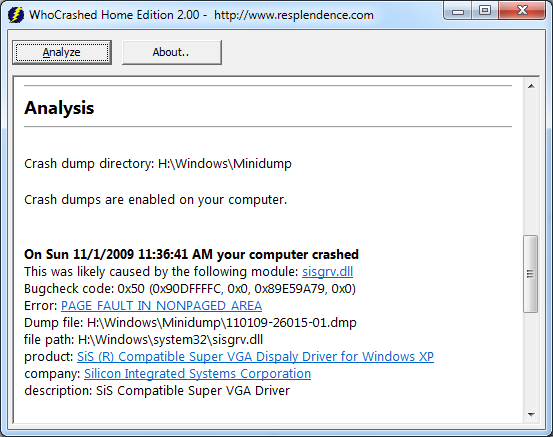
Task: Open the sisgrv.dll module link
Action: point(327,272)
